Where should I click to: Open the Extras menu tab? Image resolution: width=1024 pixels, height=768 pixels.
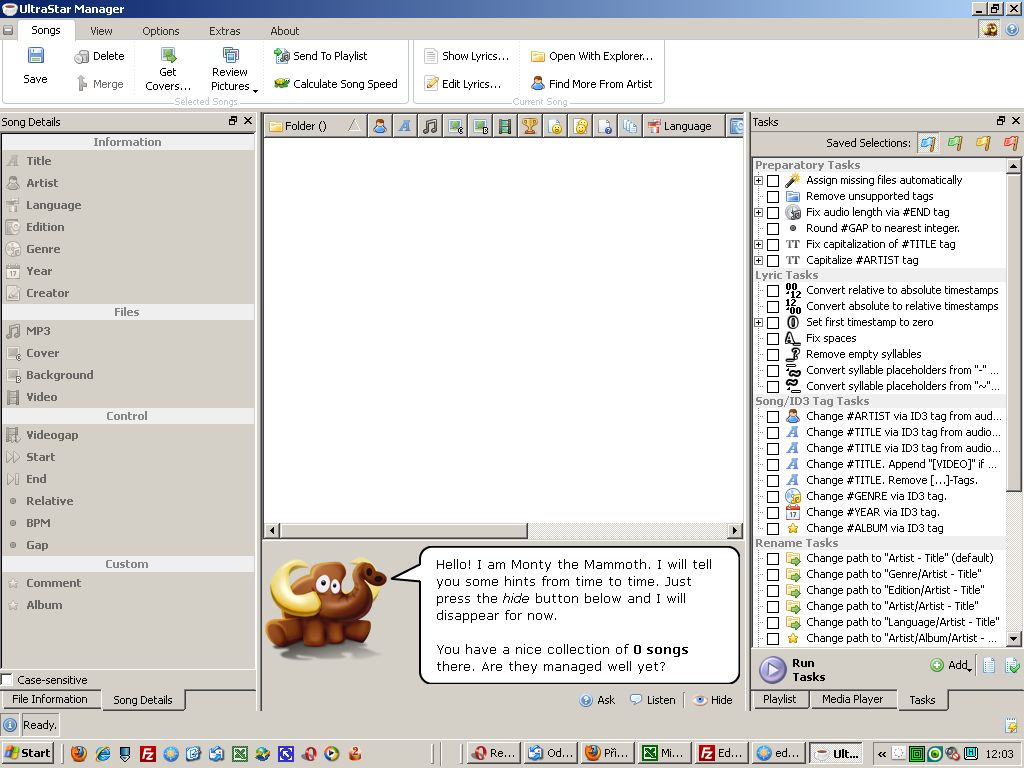tap(224, 31)
